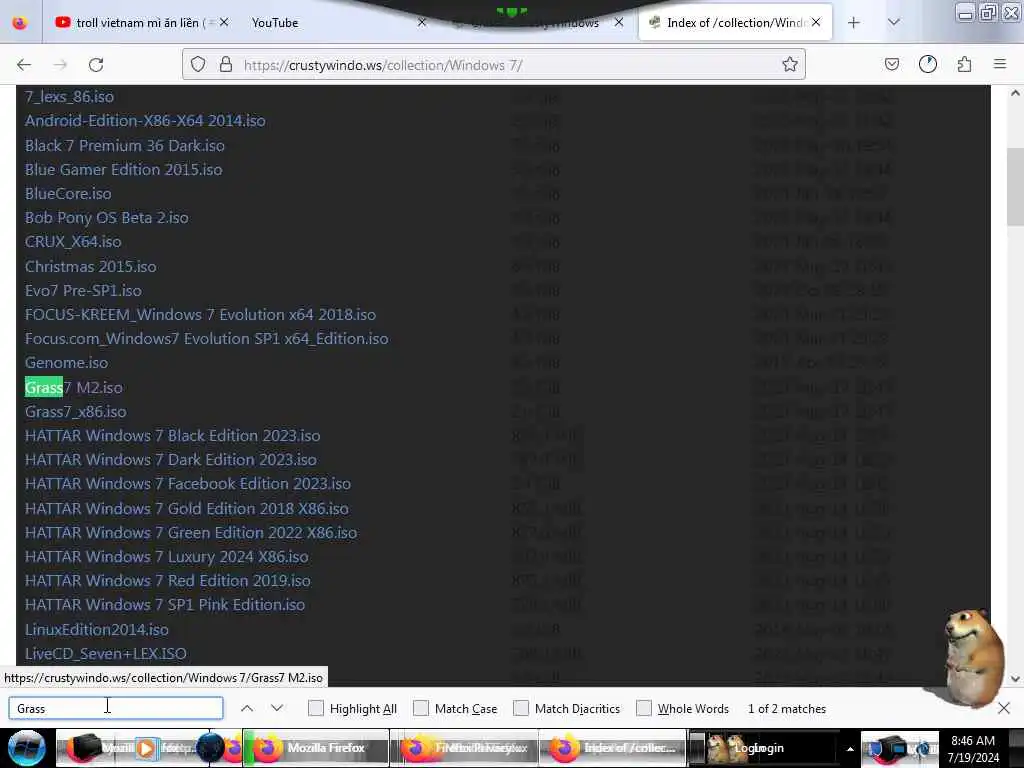Viewport: 1024px width, 768px height.
Task: Open the tracking protection shield icon
Action: [198, 65]
